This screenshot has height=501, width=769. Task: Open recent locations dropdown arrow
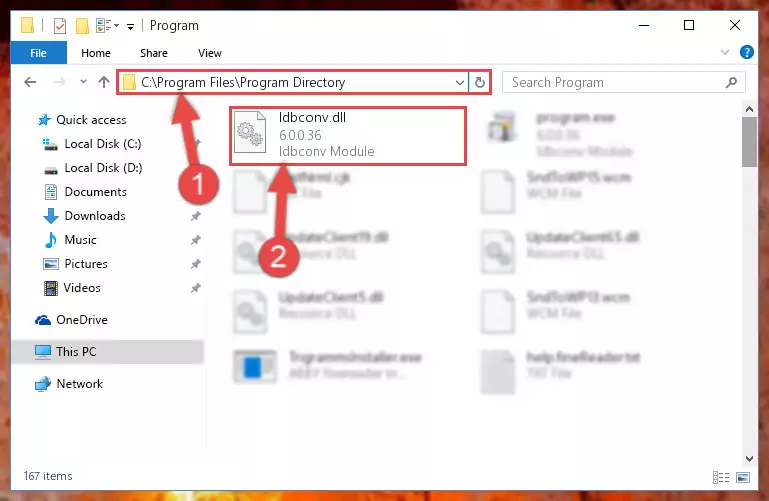pos(83,81)
